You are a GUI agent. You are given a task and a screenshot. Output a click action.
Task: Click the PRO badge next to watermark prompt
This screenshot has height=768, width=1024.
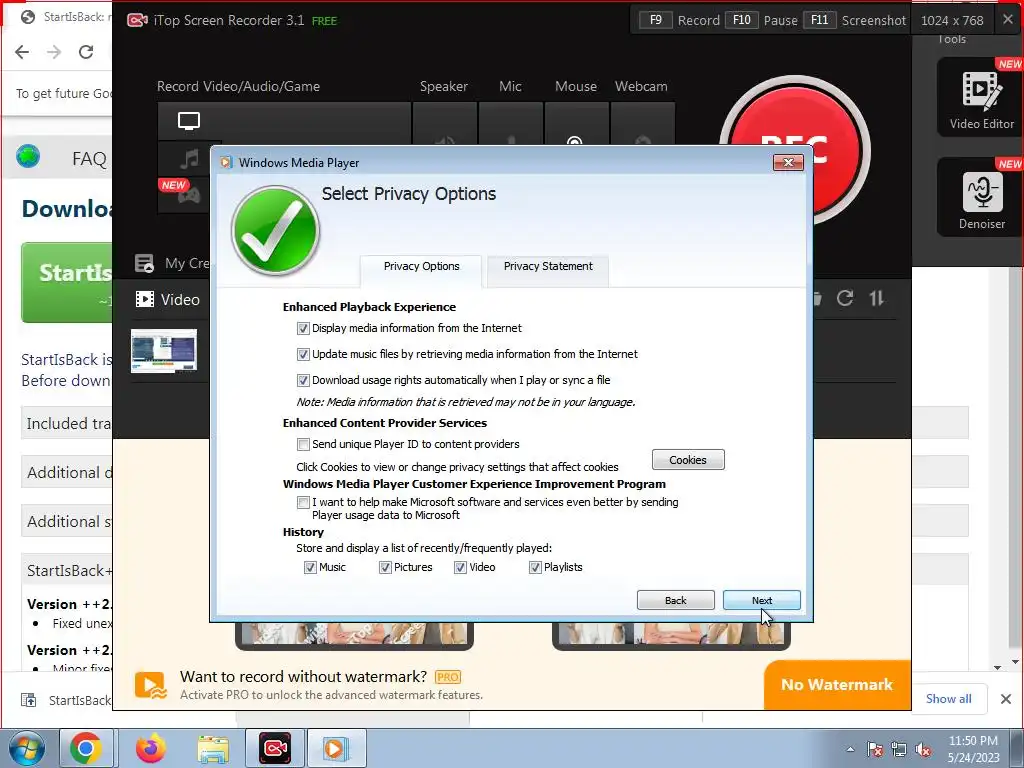448,677
